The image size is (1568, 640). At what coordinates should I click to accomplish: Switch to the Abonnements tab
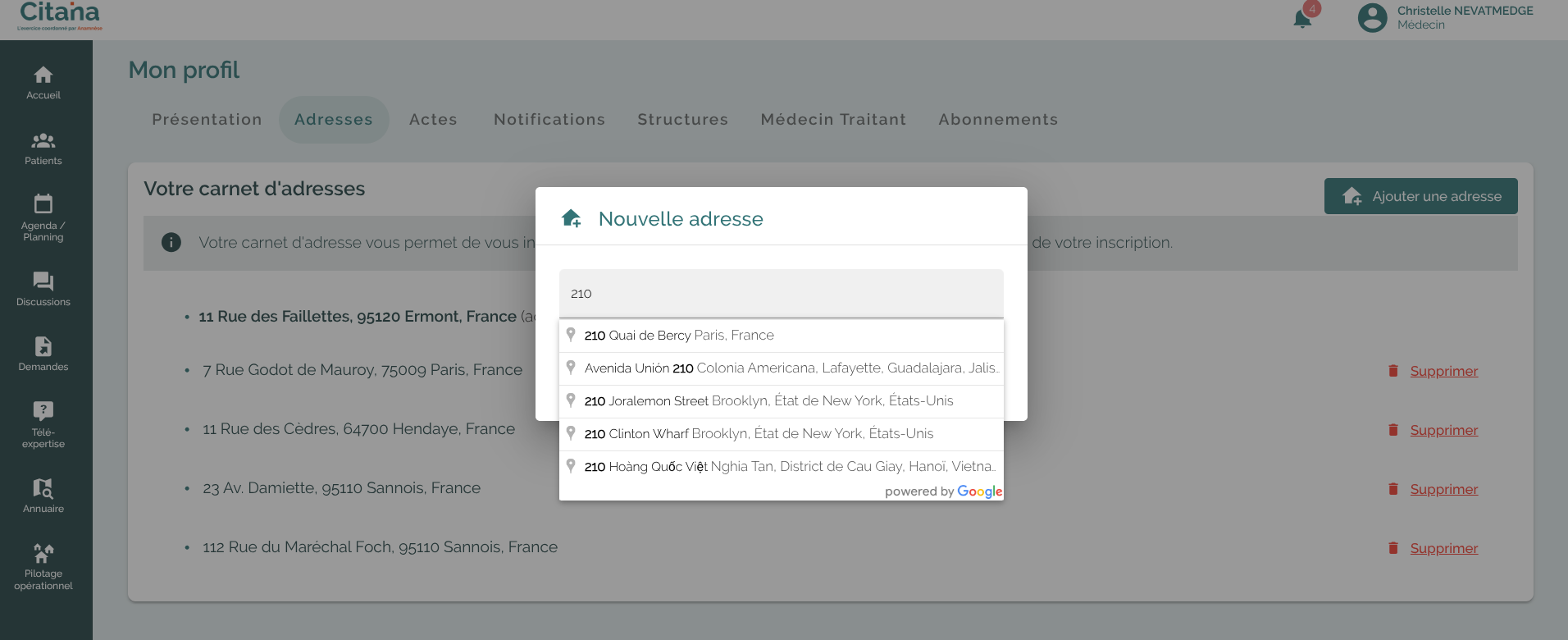coord(998,120)
